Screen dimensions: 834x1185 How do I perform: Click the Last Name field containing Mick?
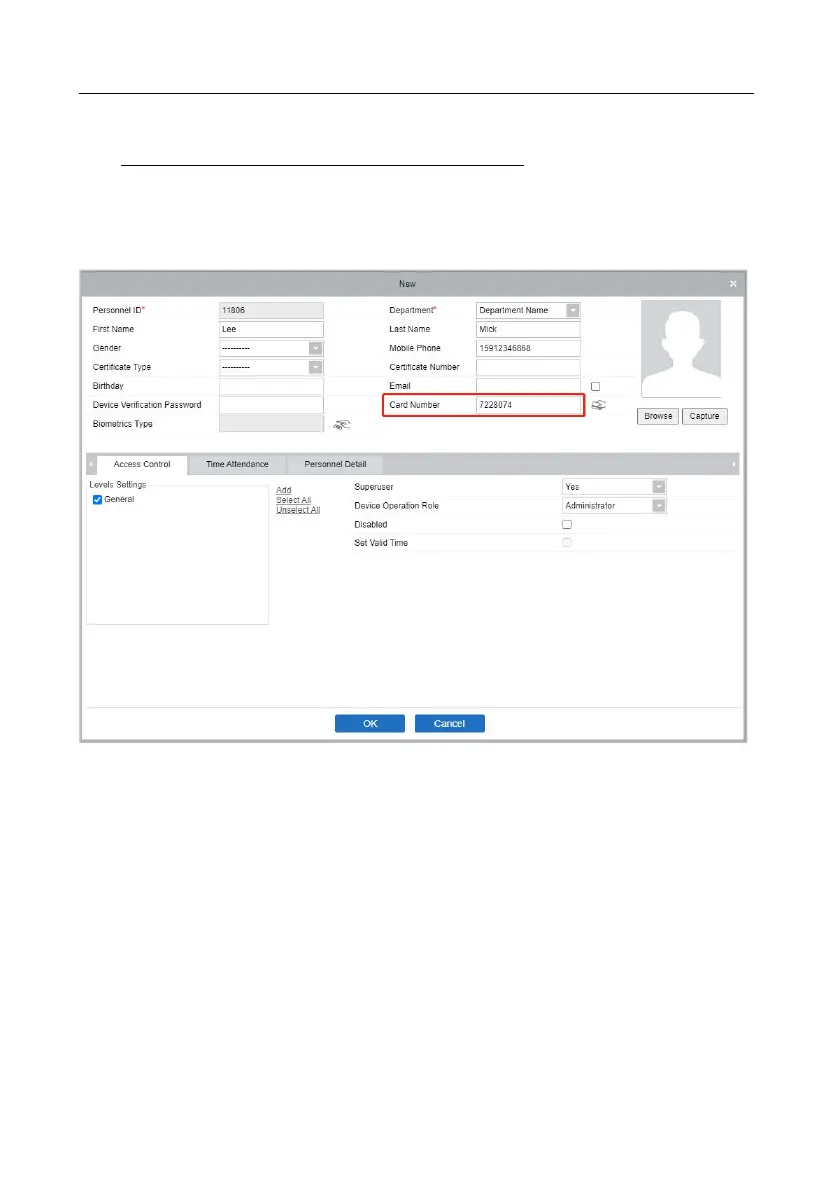(x=528, y=330)
